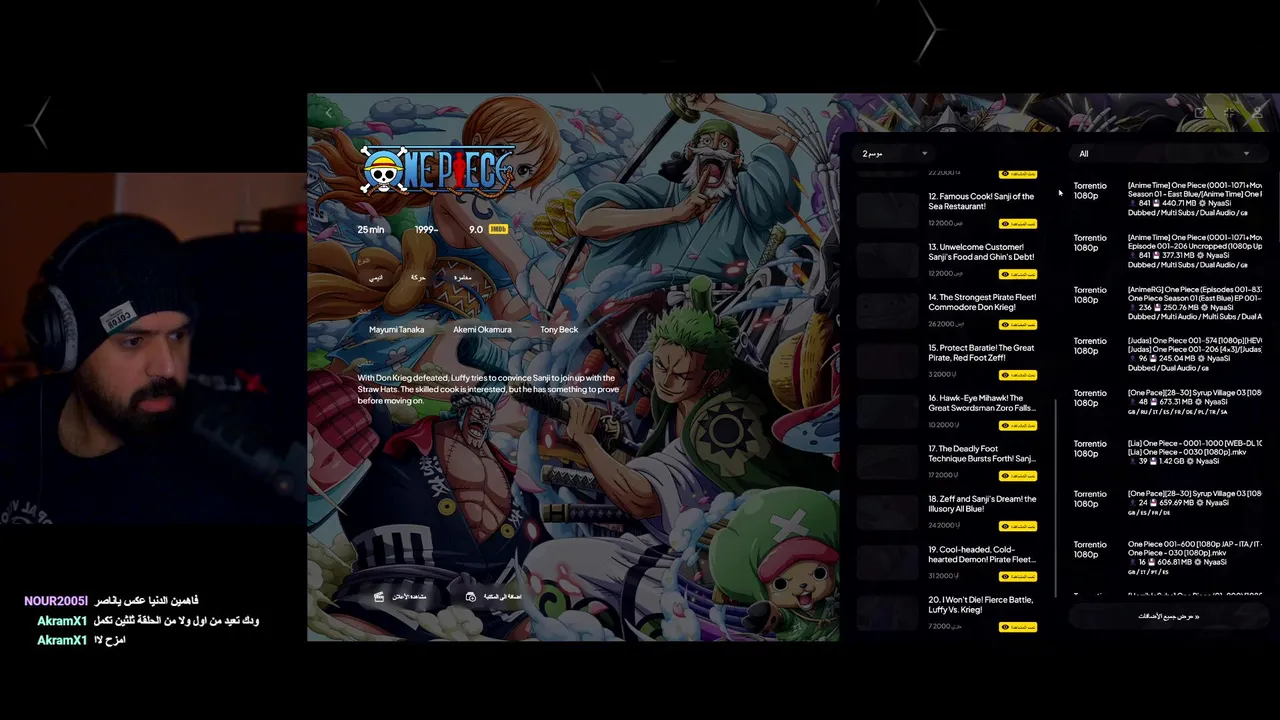The image size is (1280, 720).
Task: Click the 1999- release year text
Action: tap(427, 229)
